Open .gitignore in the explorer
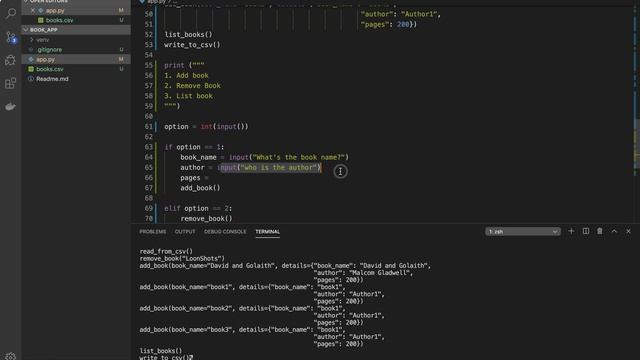This screenshot has width=640, height=360. click(x=49, y=49)
